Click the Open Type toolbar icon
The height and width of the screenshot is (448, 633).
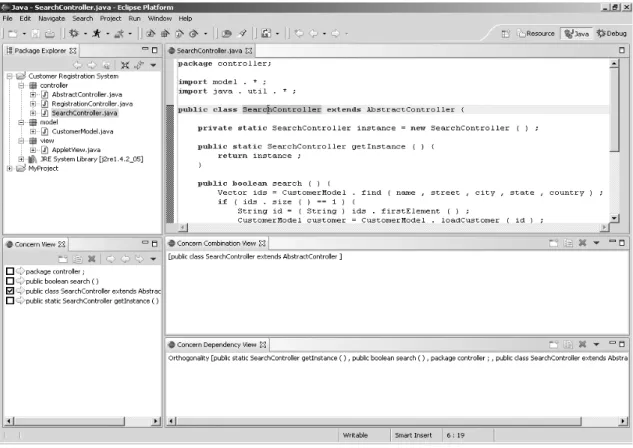click(226, 34)
